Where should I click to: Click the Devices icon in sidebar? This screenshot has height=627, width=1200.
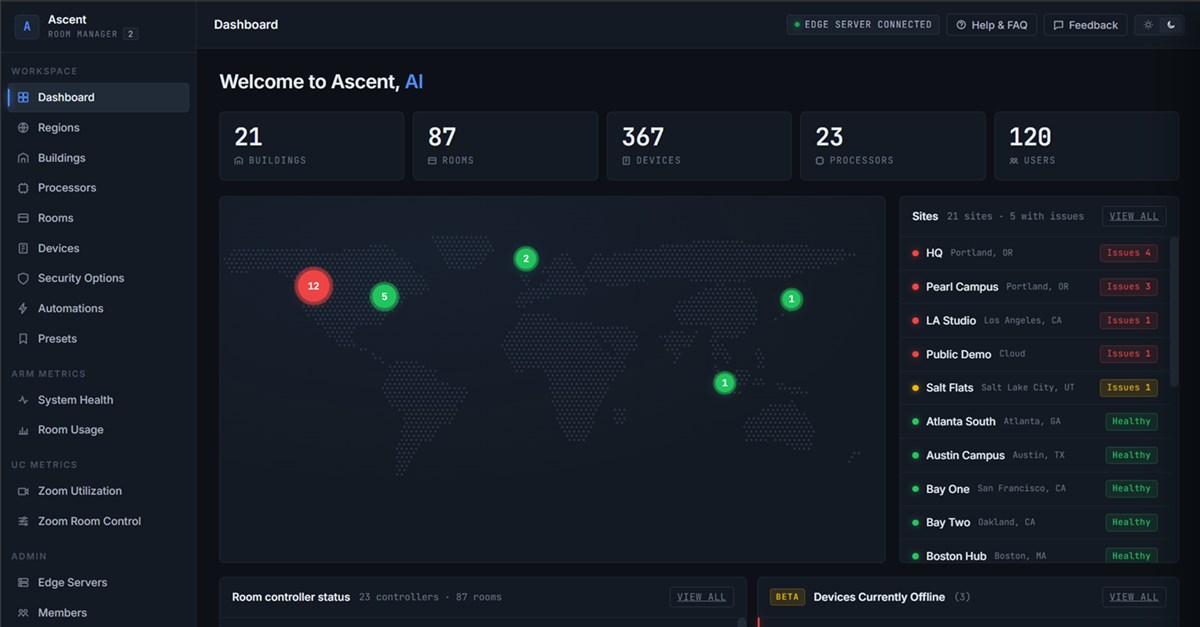coord(24,248)
